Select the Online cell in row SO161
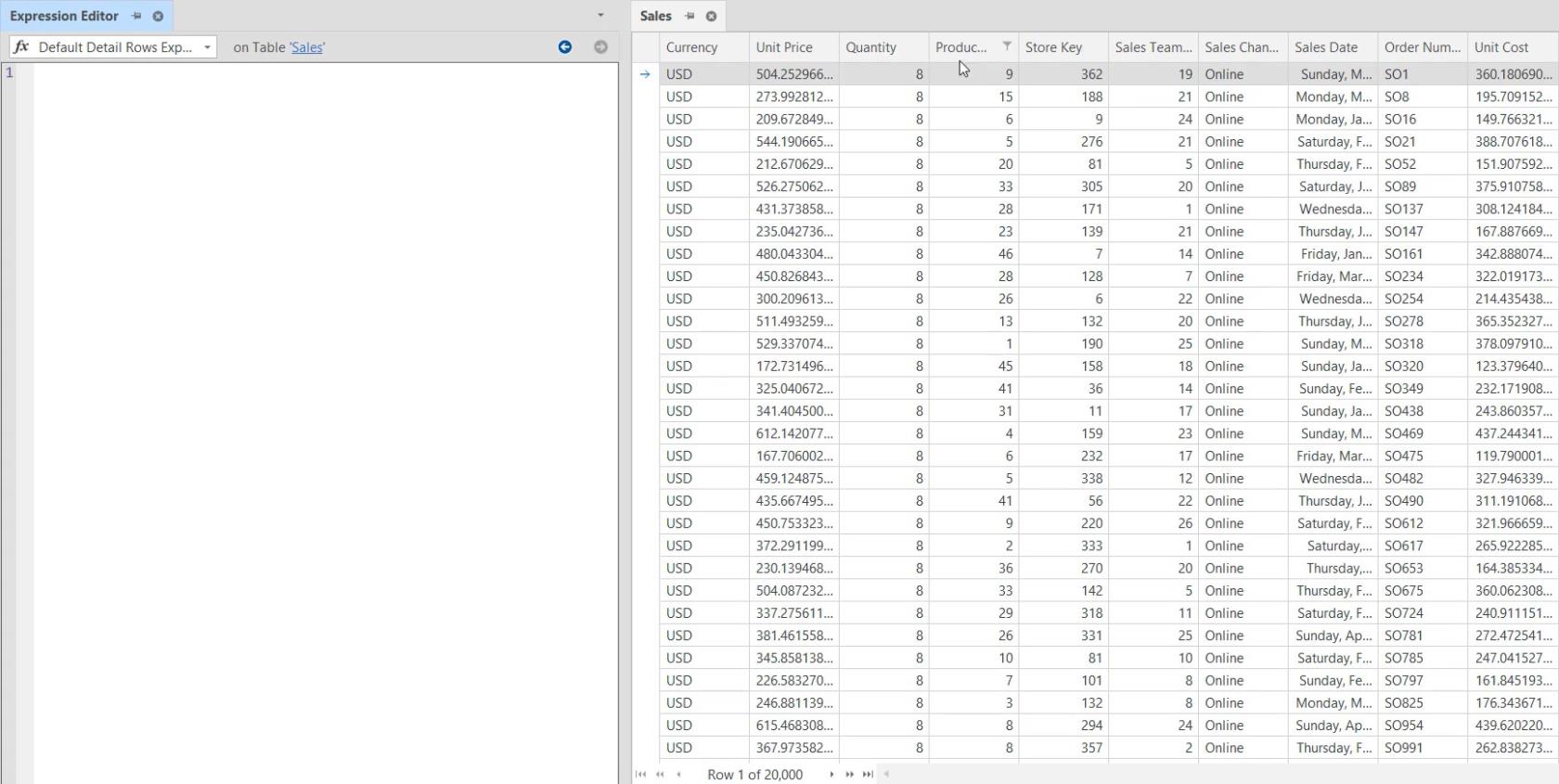 pos(1243,254)
